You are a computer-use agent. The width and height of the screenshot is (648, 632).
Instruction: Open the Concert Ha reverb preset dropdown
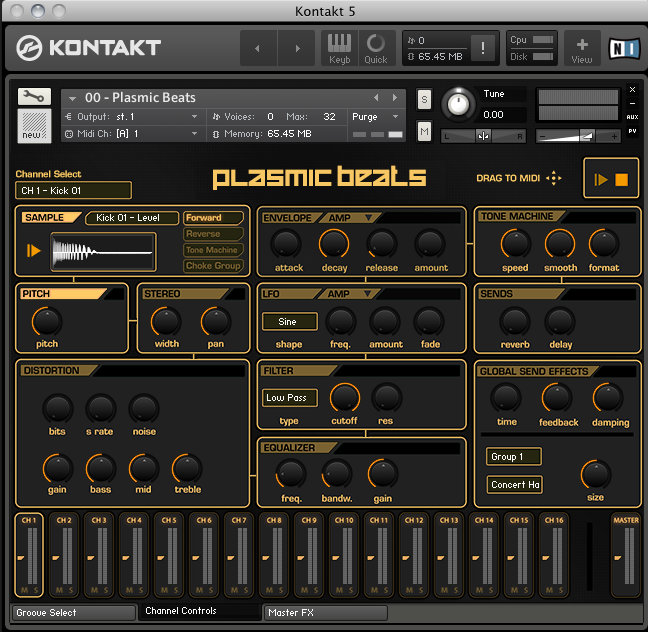click(515, 484)
